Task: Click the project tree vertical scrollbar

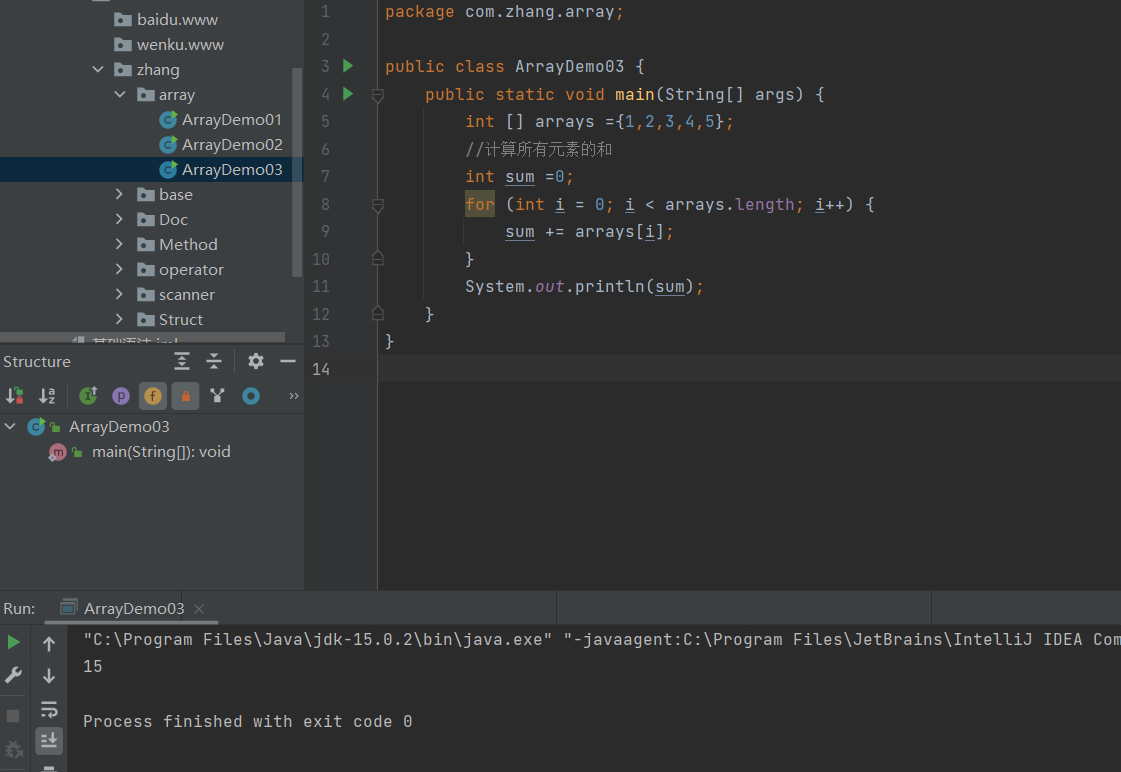Action: tap(297, 172)
